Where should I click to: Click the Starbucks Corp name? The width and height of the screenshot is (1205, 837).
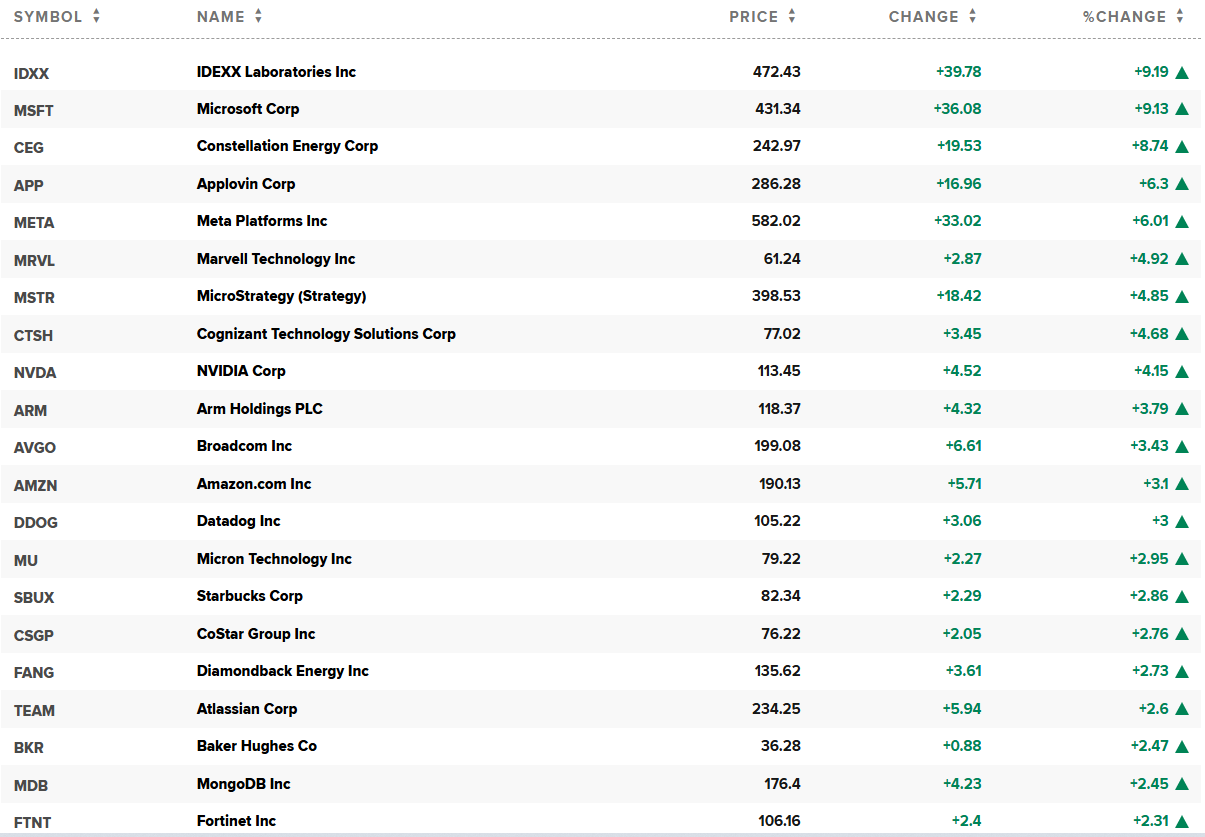[250, 596]
